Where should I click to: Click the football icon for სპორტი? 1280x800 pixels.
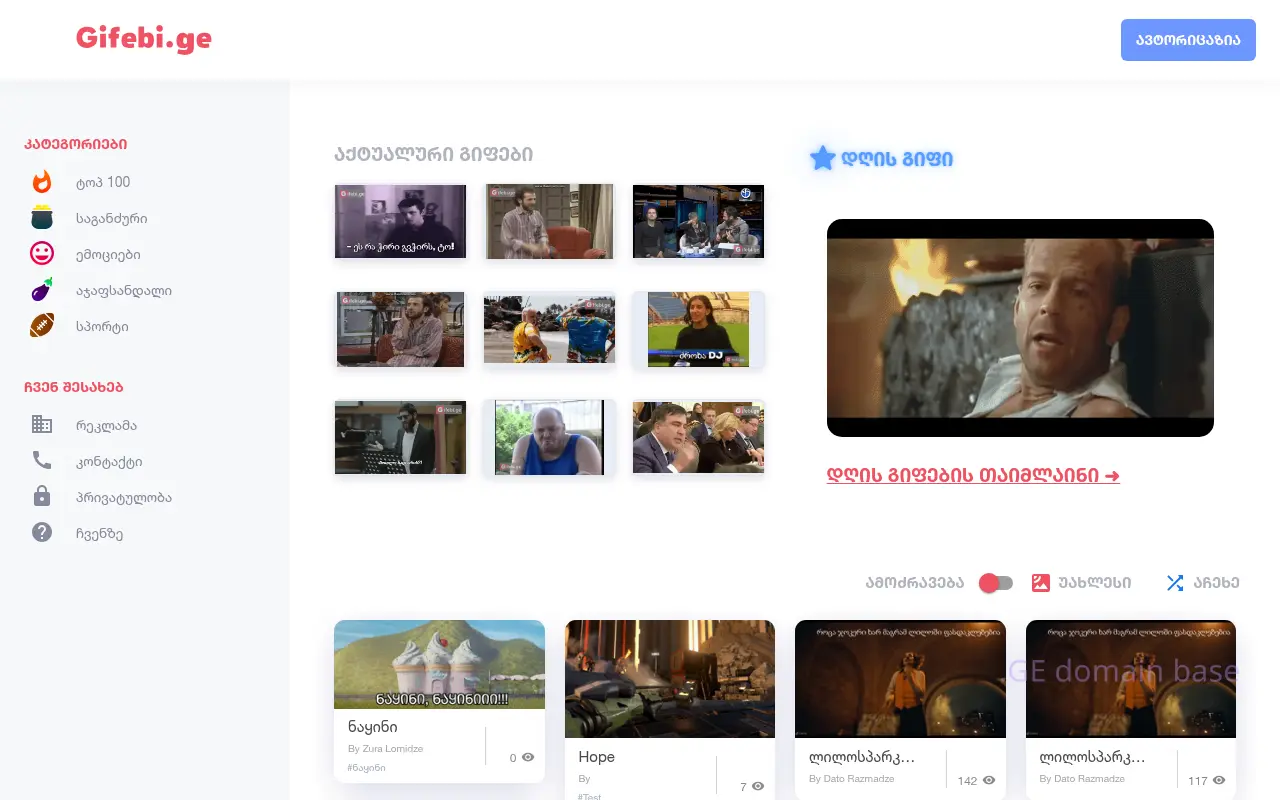[42, 327]
